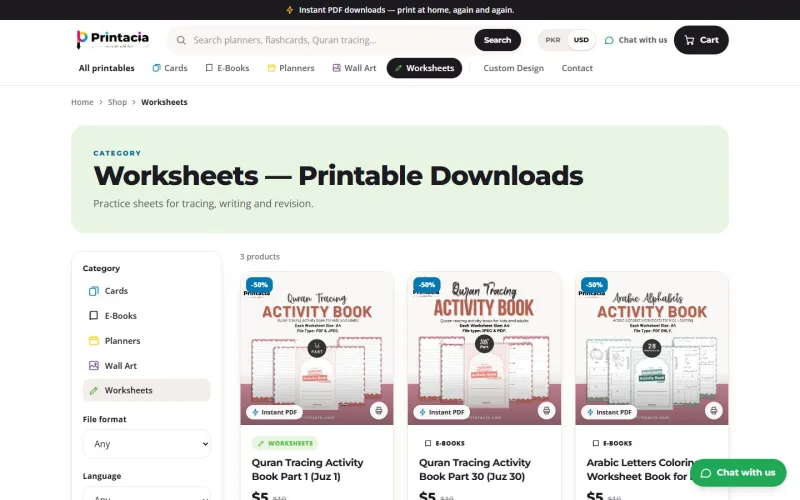
Task: Click Instant PDF badge on Arabic Letters card
Action: point(609,412)
